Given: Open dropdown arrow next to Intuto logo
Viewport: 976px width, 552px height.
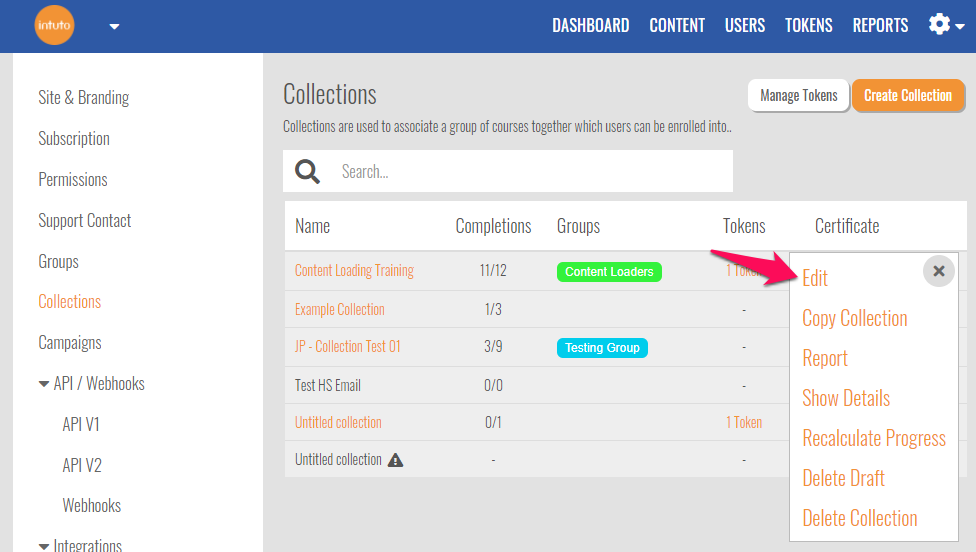Looking at the screenshot, I should coord(114,27).
